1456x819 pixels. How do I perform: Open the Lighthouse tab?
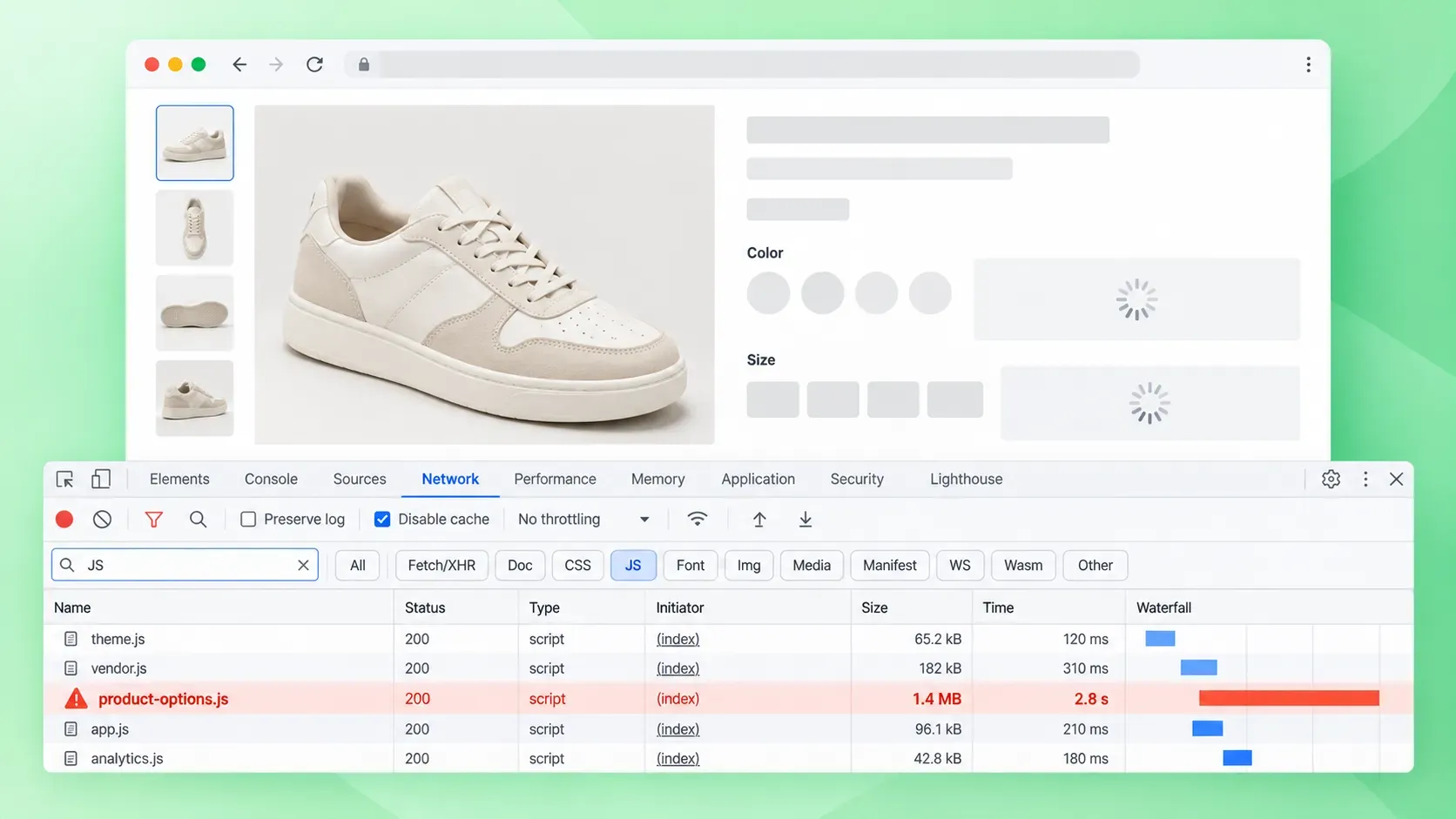tap(966, 480)
